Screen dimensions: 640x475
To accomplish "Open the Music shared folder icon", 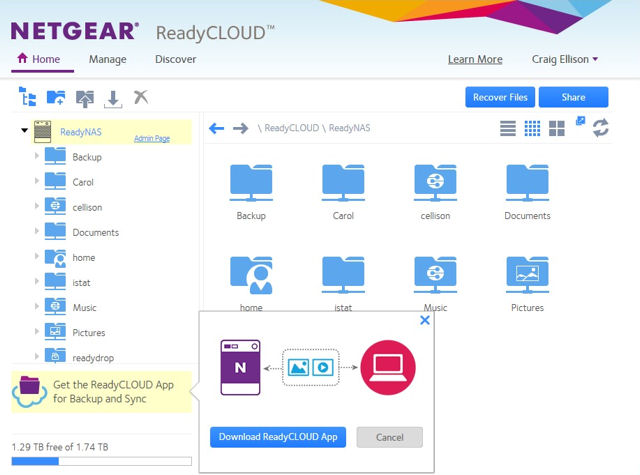I will (435, 275).
